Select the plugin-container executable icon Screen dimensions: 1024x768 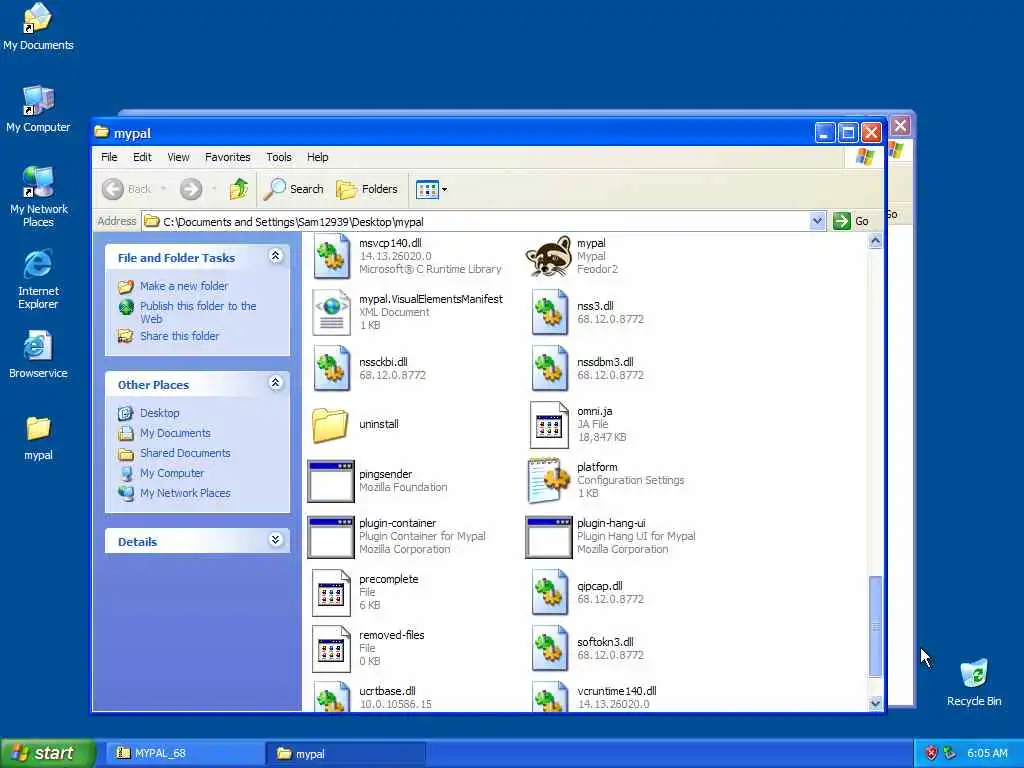pyautogui.click(x=330, y=537)
